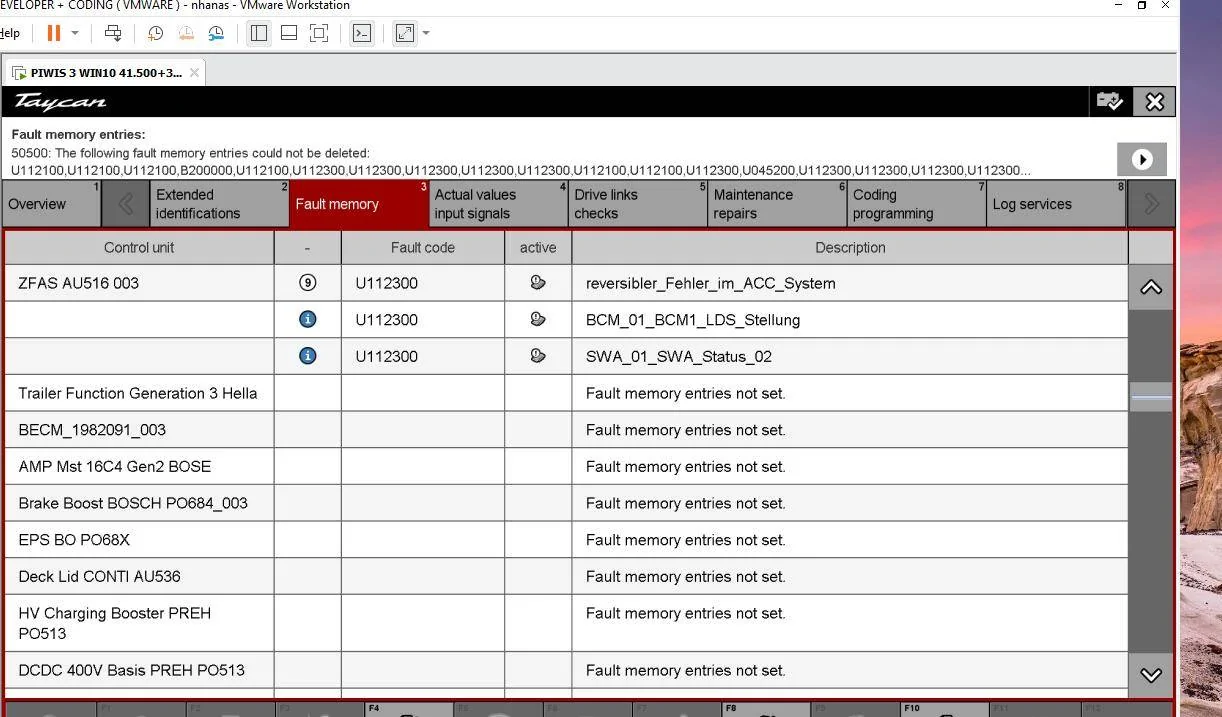Open the Log services tab
The image size is (1222, 717).
tap(1056, 204)
